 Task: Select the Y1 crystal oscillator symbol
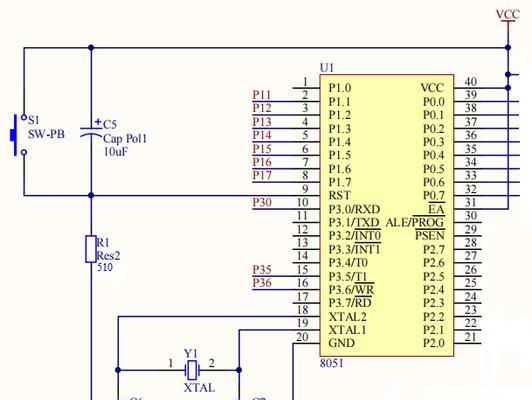click(192, 370)
